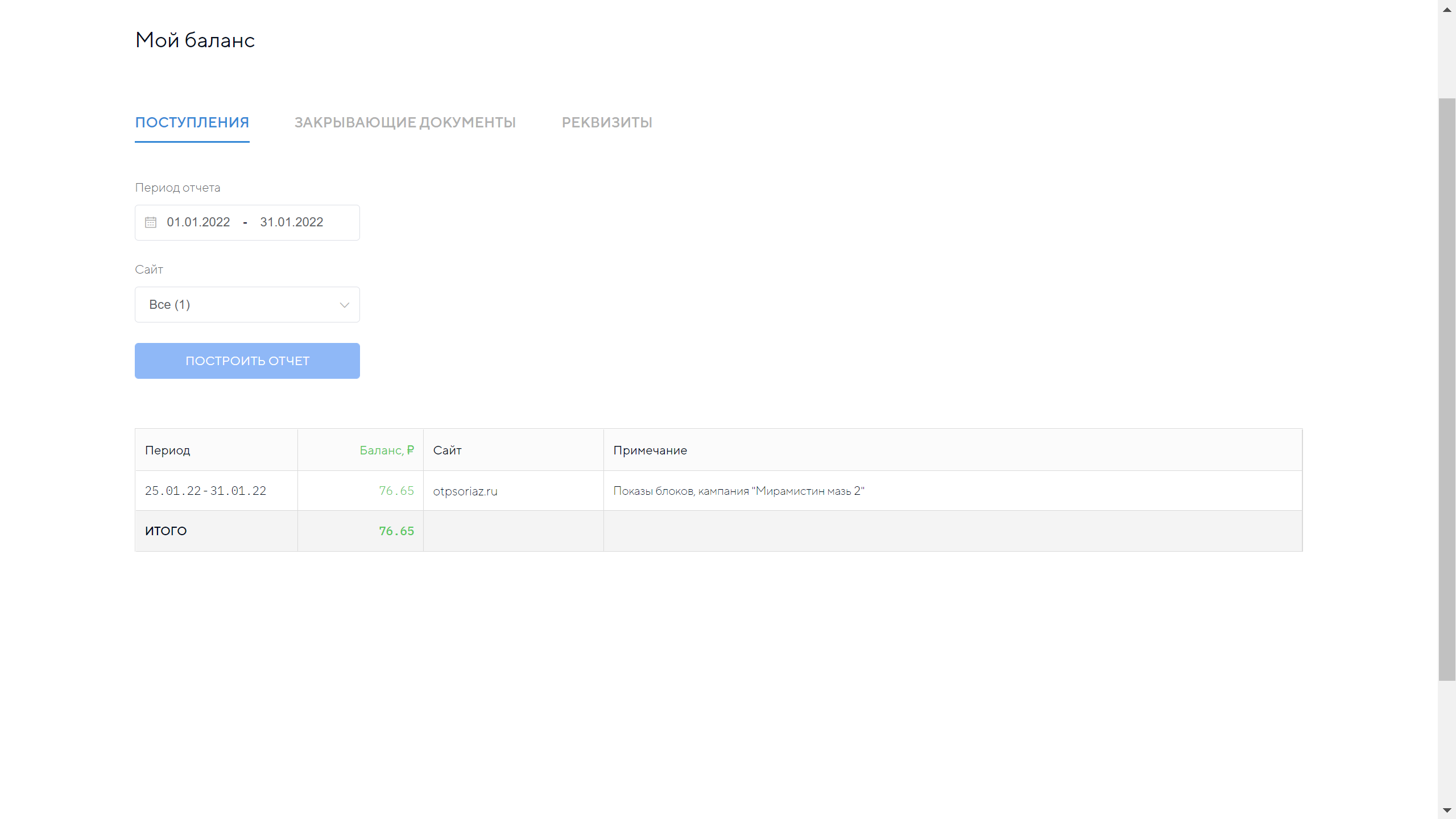Click the end date 31.01.2022

(292, 222)
